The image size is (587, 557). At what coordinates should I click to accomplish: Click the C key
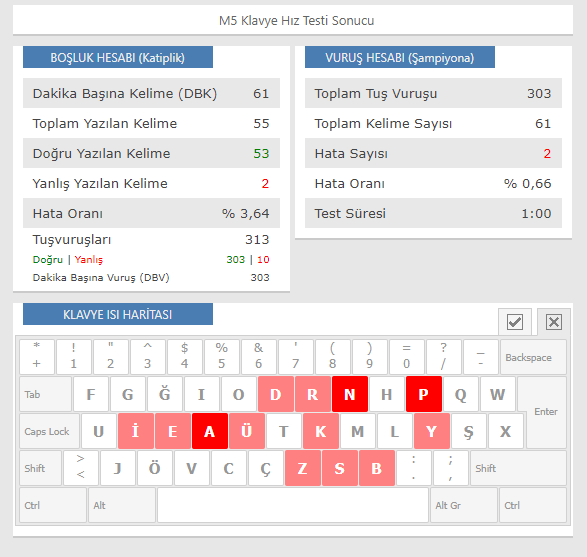tap(229, 468)
